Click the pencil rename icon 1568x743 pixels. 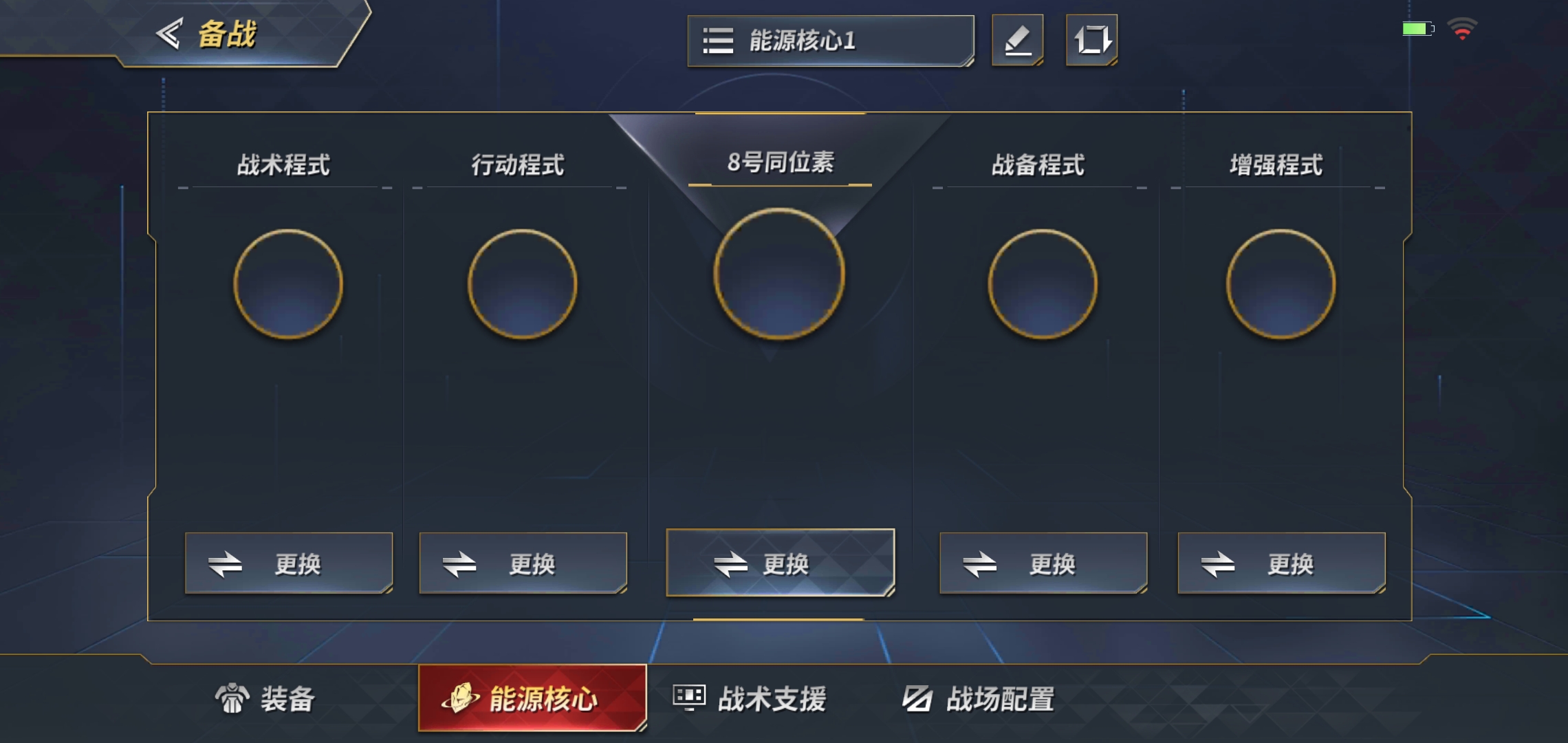(x=1017, y=40)
